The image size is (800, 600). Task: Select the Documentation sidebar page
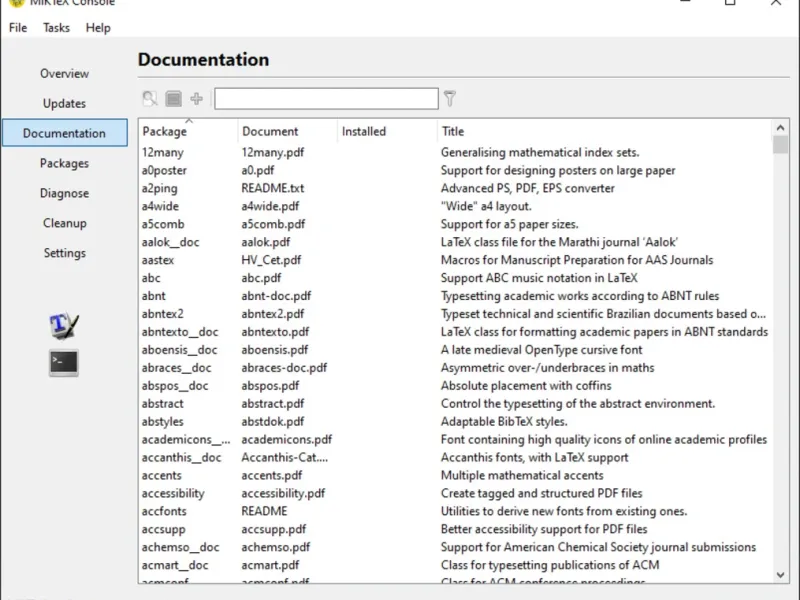tap(64, 133)
